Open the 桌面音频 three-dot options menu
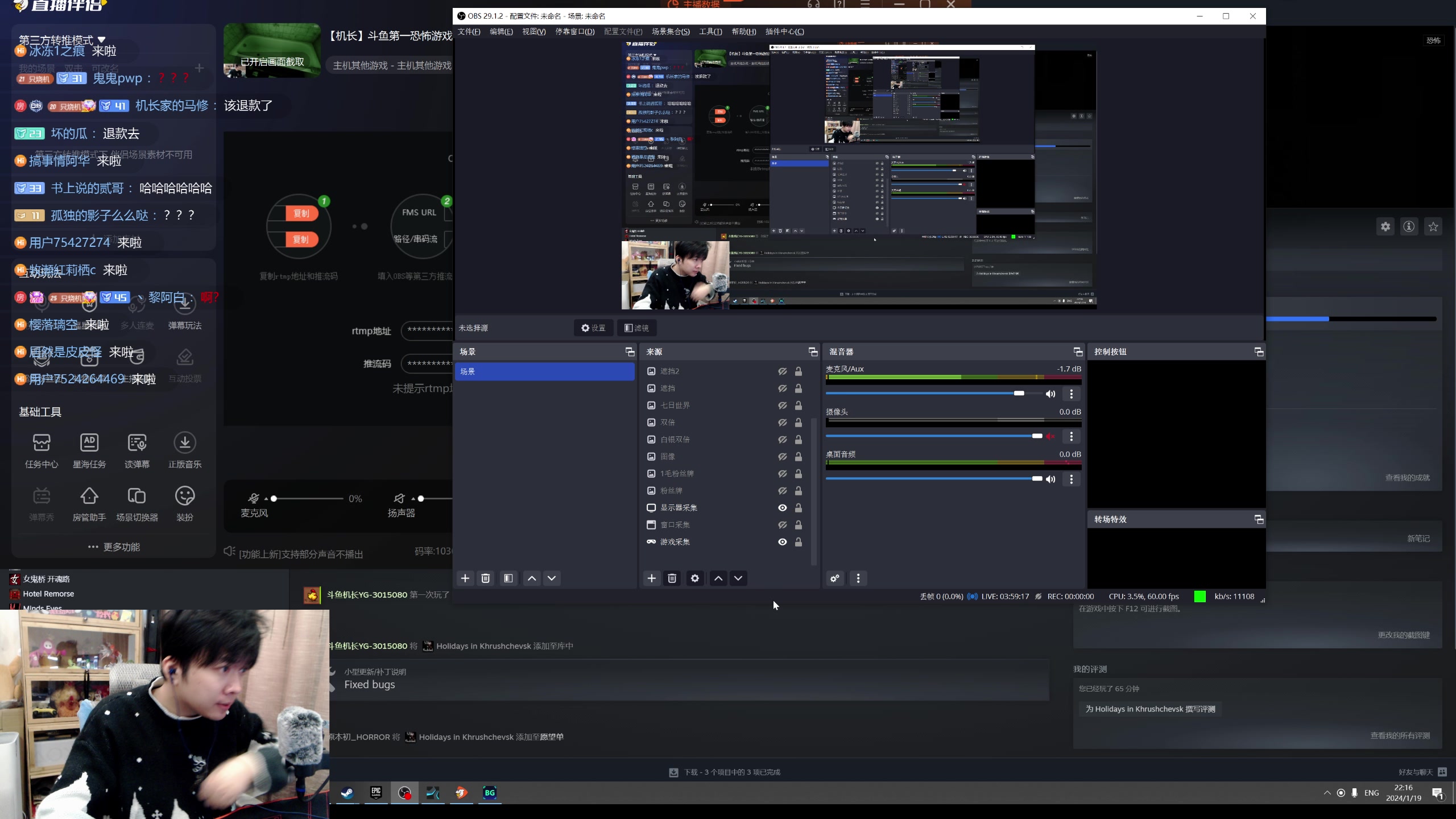Image resolution: width=1456 pixels, height=819 pixels. tap(1071, 479)
